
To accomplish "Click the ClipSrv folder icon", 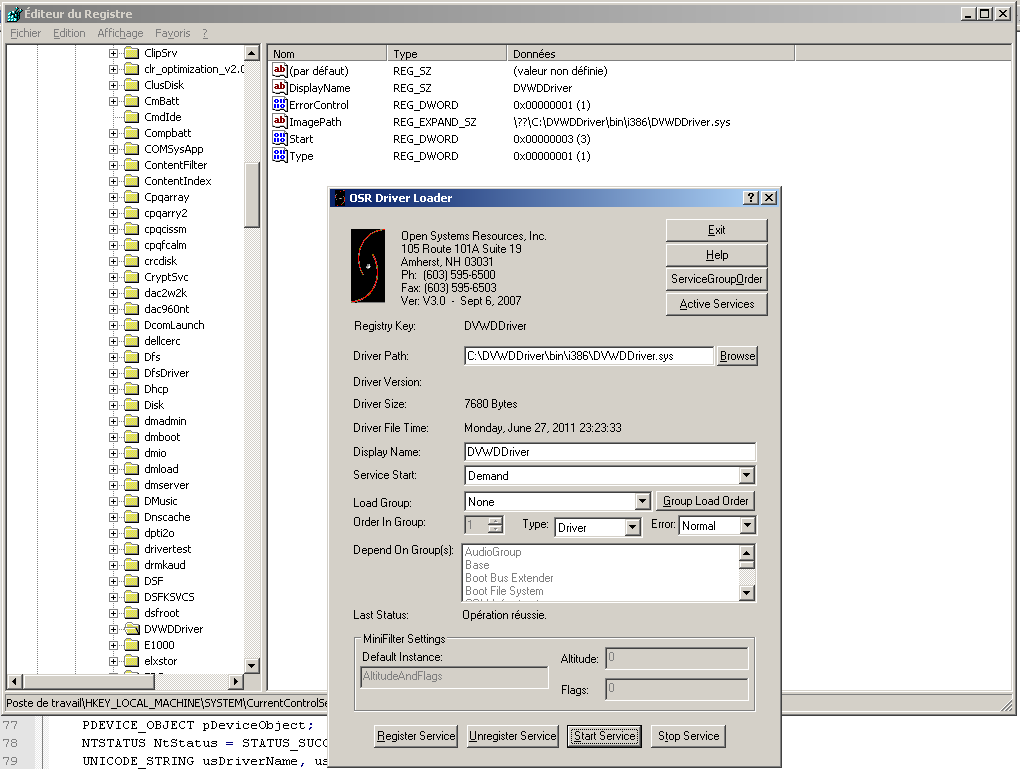I will tap(132, 53).
